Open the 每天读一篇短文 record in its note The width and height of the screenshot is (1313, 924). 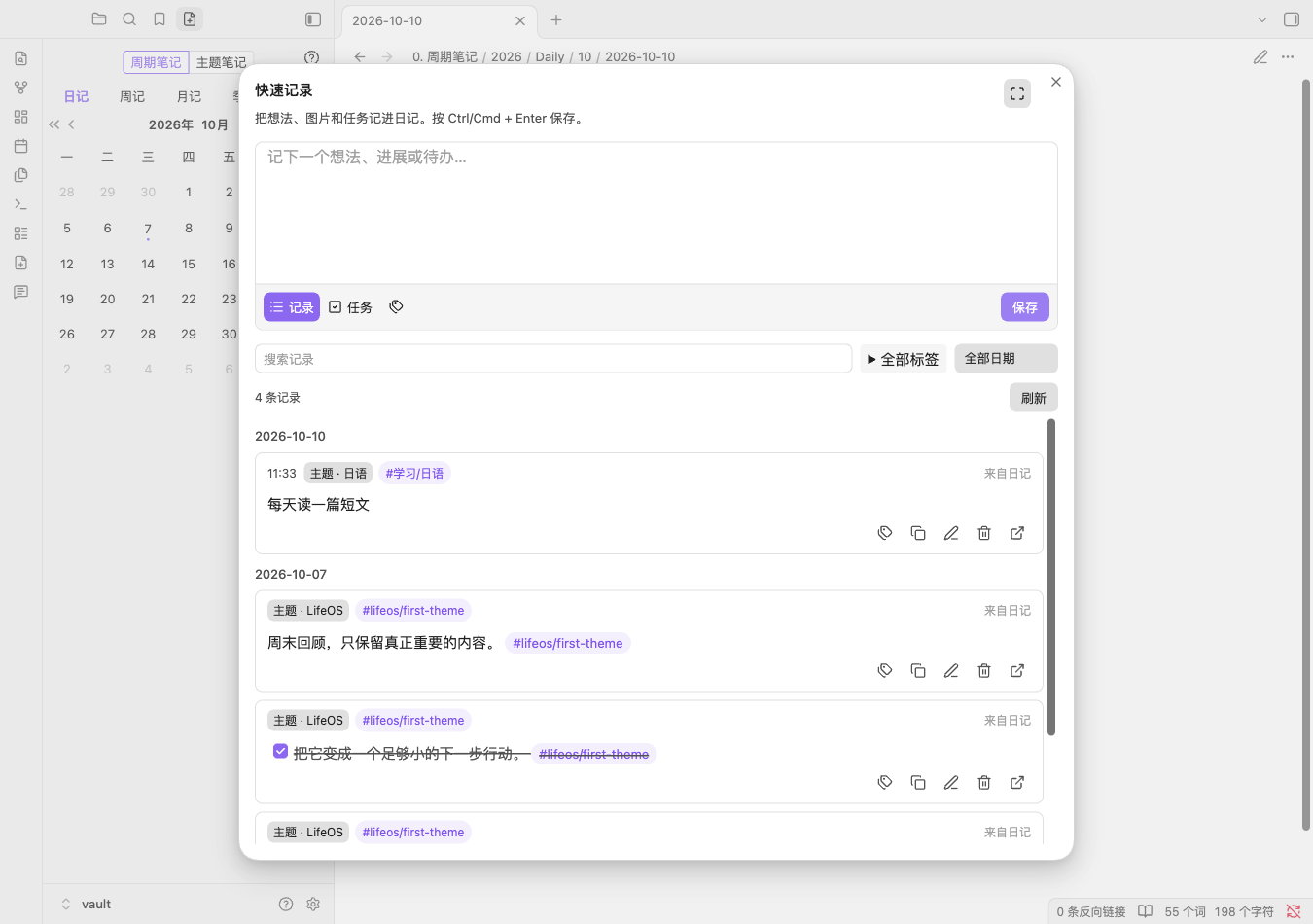click(1017, 533)
